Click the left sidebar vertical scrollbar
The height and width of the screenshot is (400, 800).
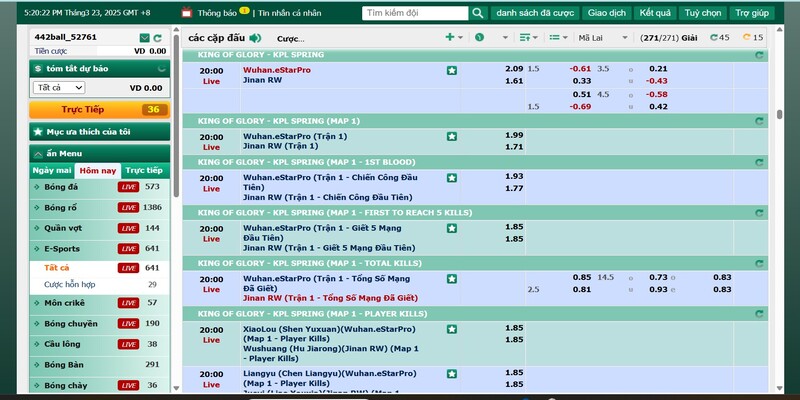pyautogui.click(x=177, y=116)
